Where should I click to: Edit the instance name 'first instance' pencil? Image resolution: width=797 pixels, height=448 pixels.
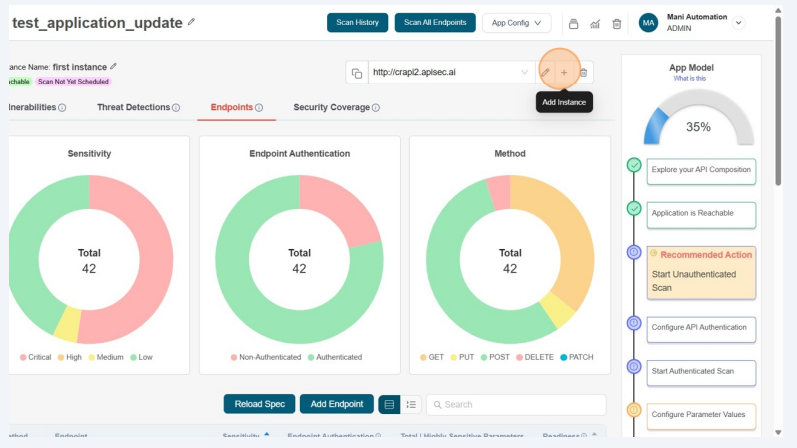[114, 66]
